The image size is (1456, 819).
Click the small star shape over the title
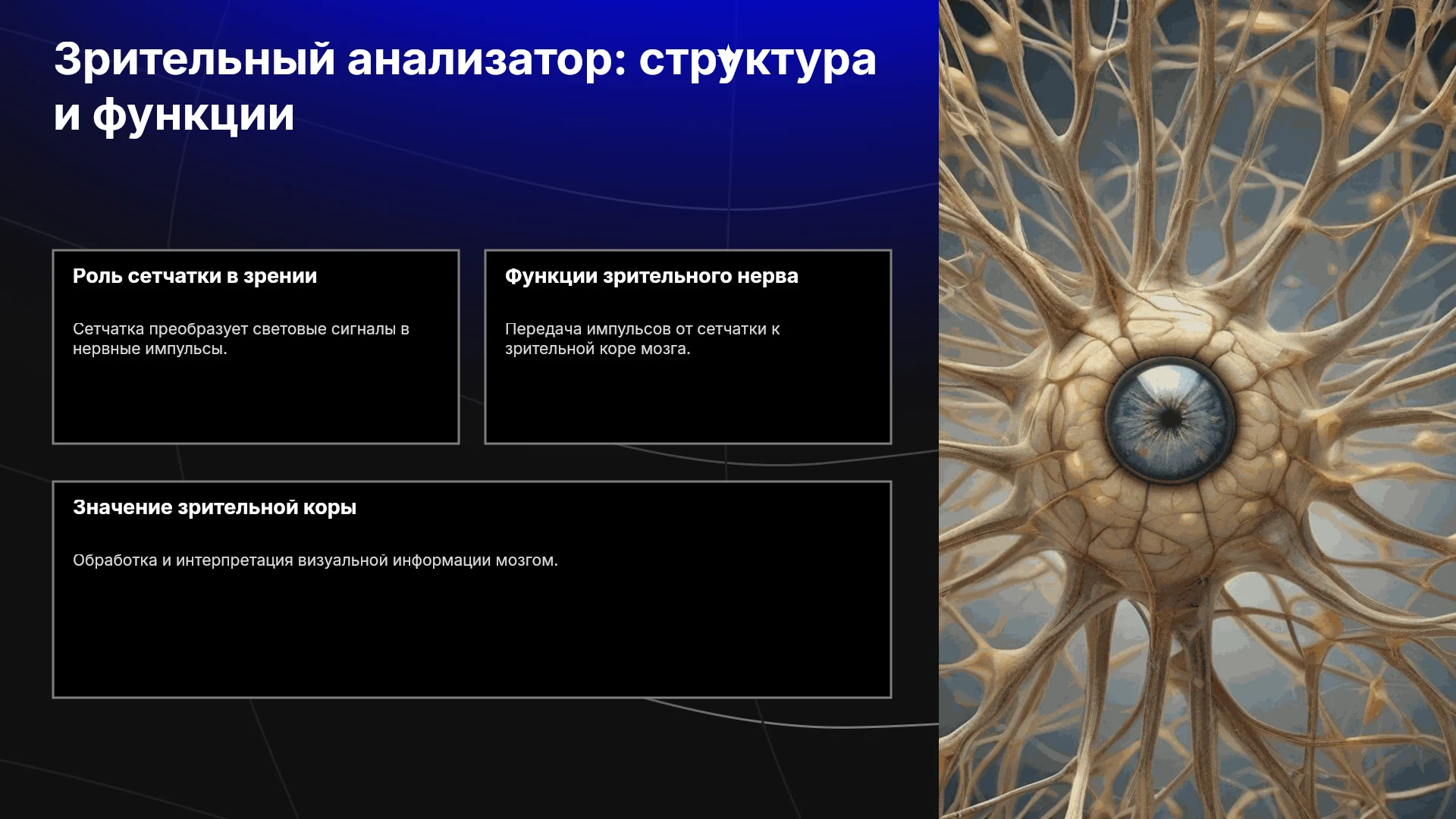click(x=727, y=55)
